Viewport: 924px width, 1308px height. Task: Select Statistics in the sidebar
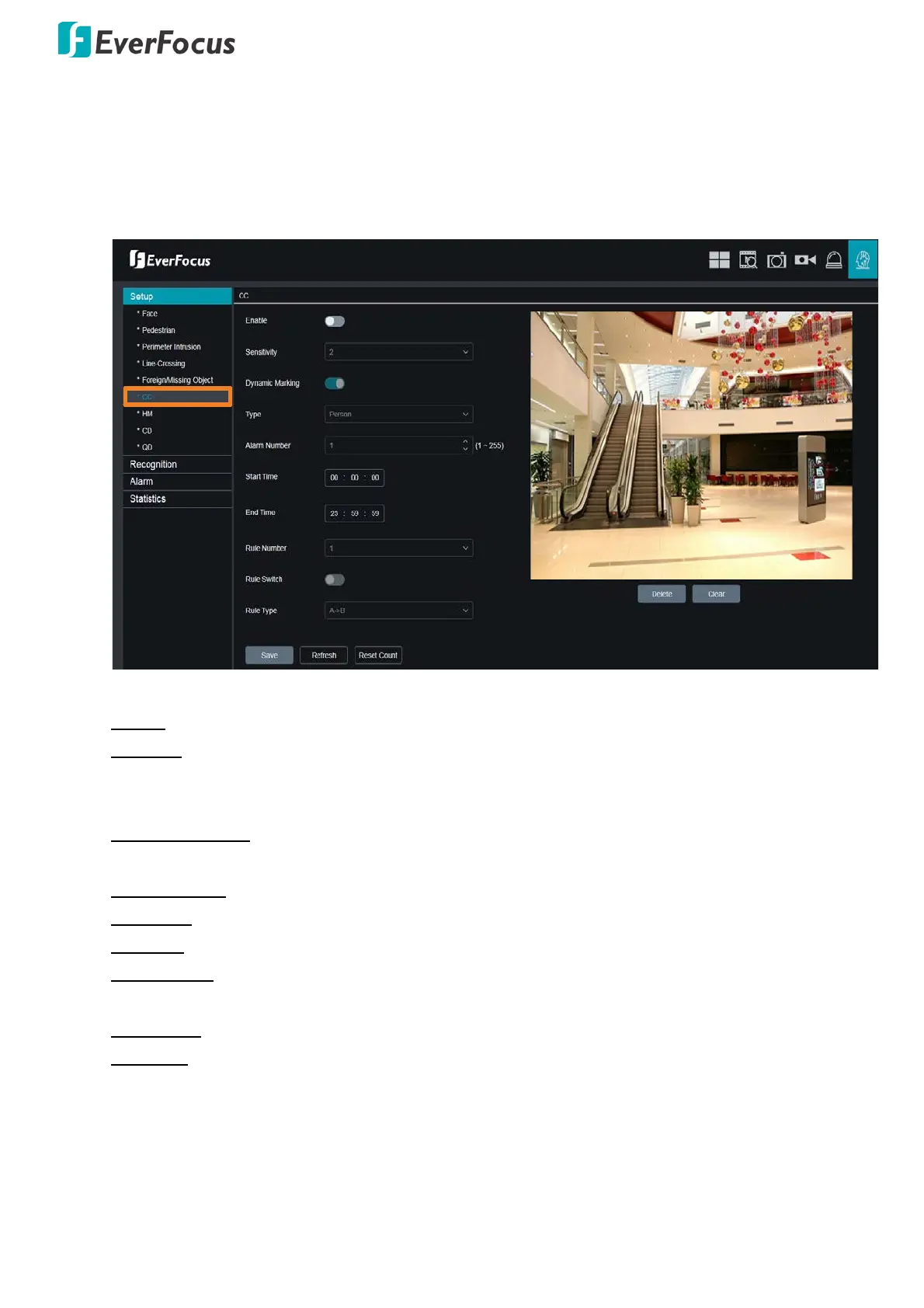click(x=148, y=499)
